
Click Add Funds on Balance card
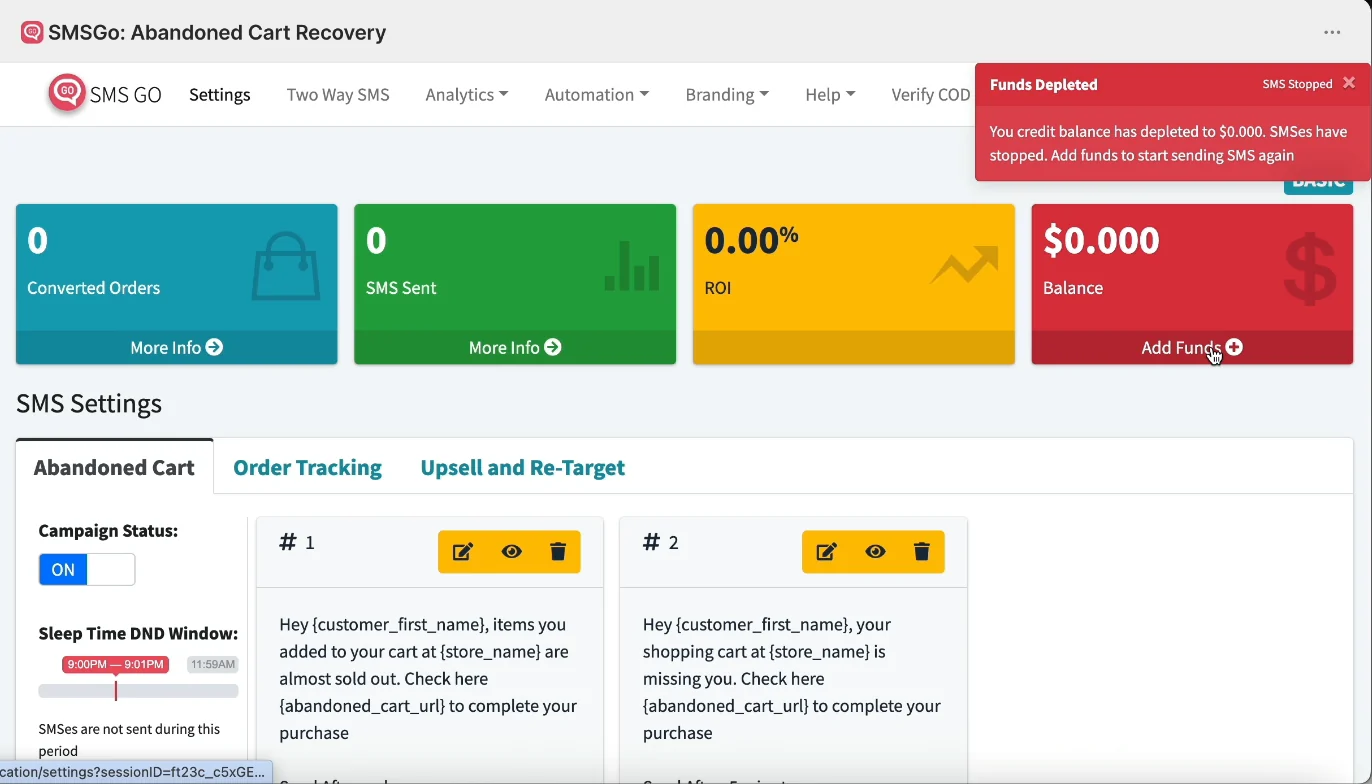click(x=1192, y=348)
